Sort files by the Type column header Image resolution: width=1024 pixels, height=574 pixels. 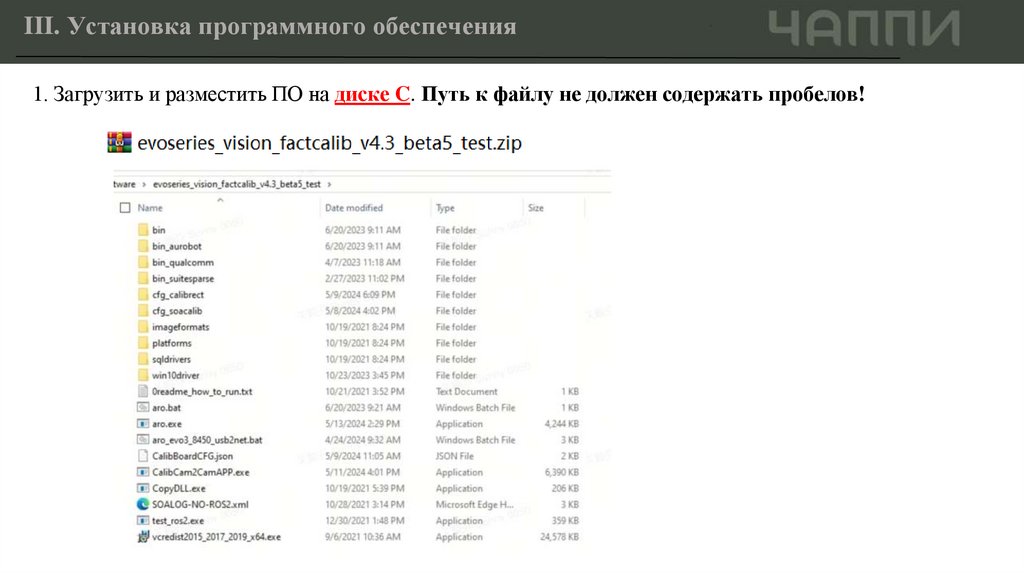445,208
